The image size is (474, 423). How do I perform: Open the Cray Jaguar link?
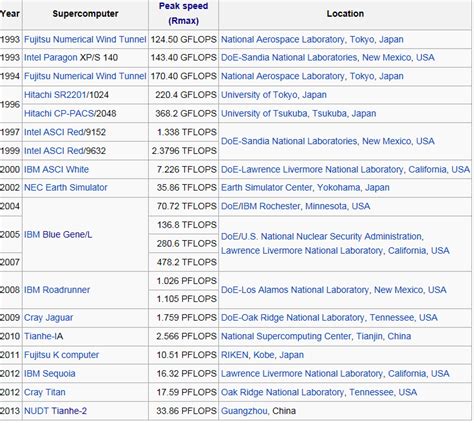(x=48, y=318)
